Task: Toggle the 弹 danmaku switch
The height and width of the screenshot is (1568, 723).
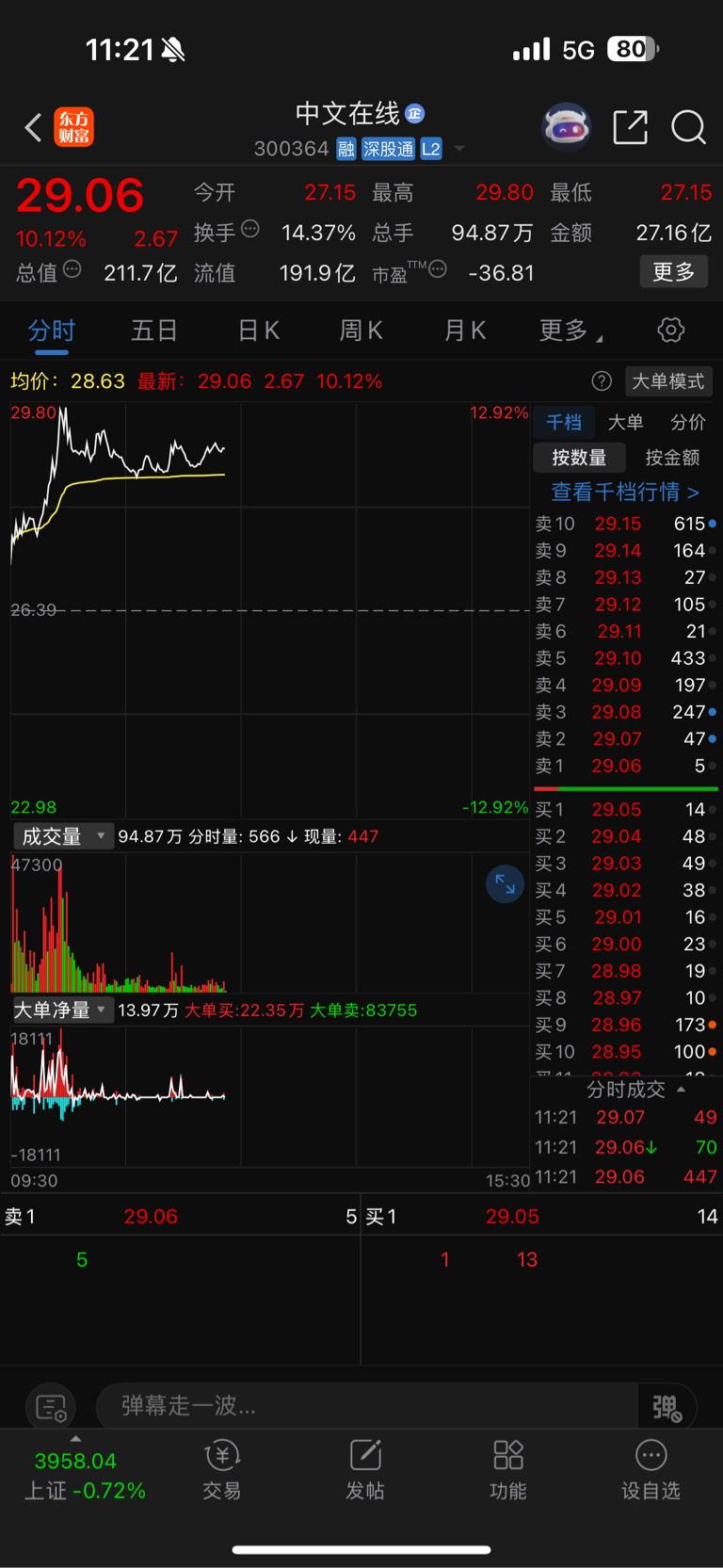Action: (667, 1407)
